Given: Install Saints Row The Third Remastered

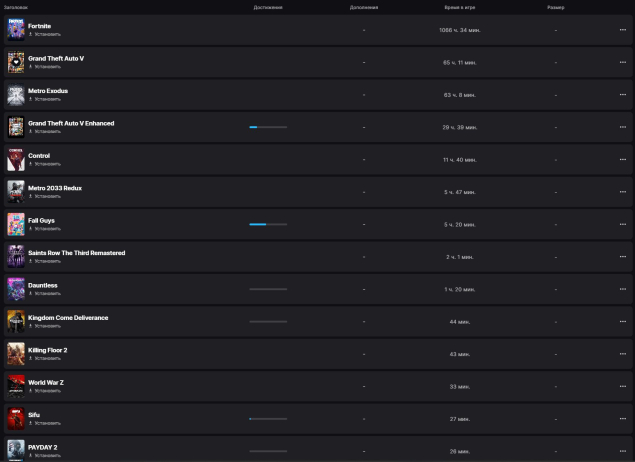Looking at the screenshot, I should point(47,261).
